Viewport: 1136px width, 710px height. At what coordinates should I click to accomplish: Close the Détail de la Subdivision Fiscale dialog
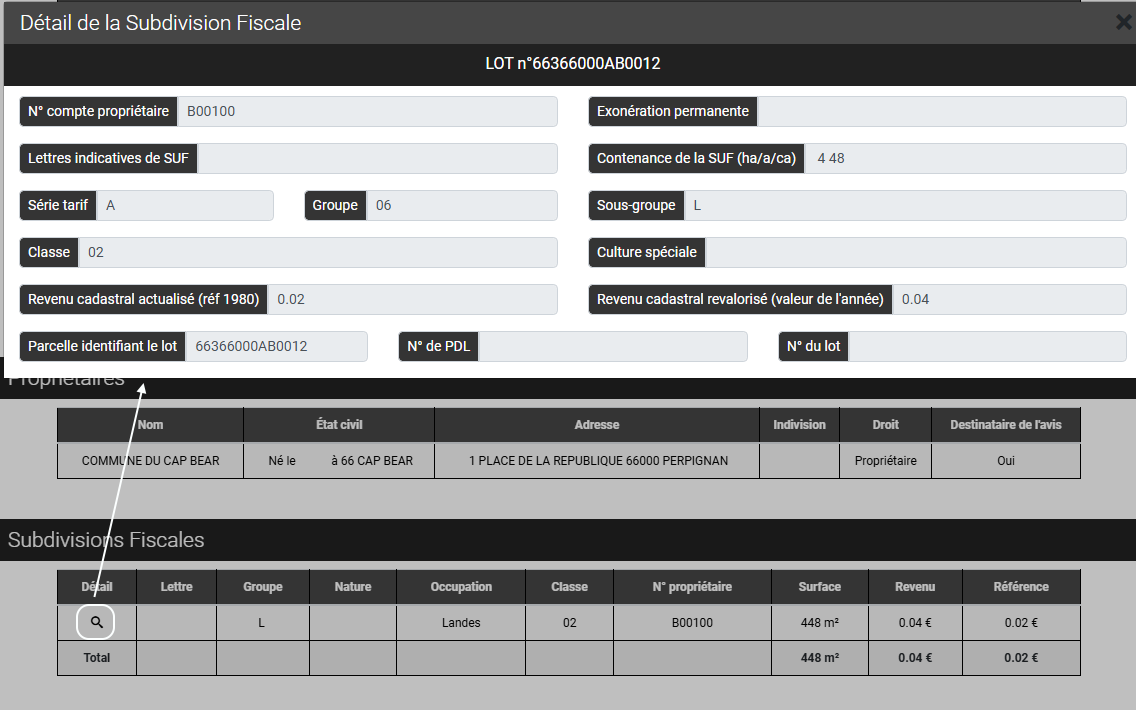[1123, 22]
